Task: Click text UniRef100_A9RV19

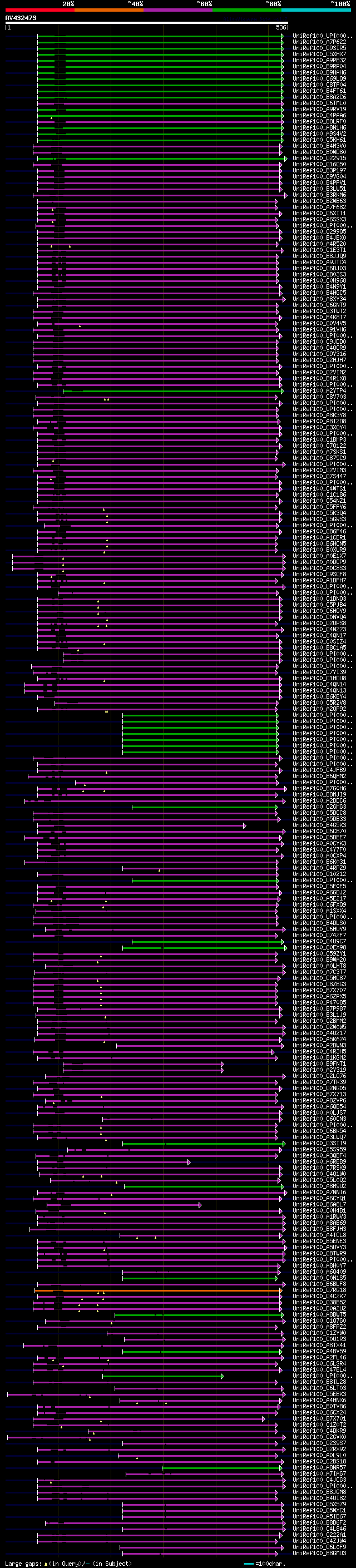Action: (x=319, y=110)
